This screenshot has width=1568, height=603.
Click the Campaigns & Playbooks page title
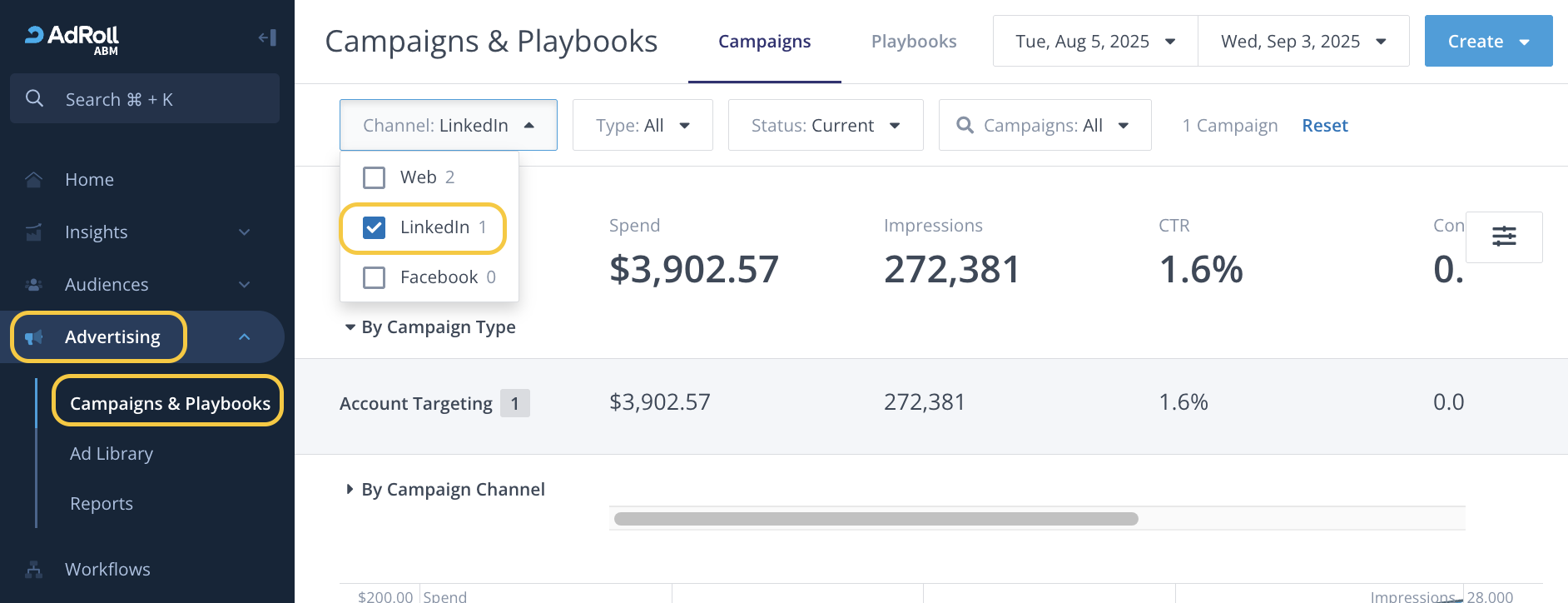point(491,41)
